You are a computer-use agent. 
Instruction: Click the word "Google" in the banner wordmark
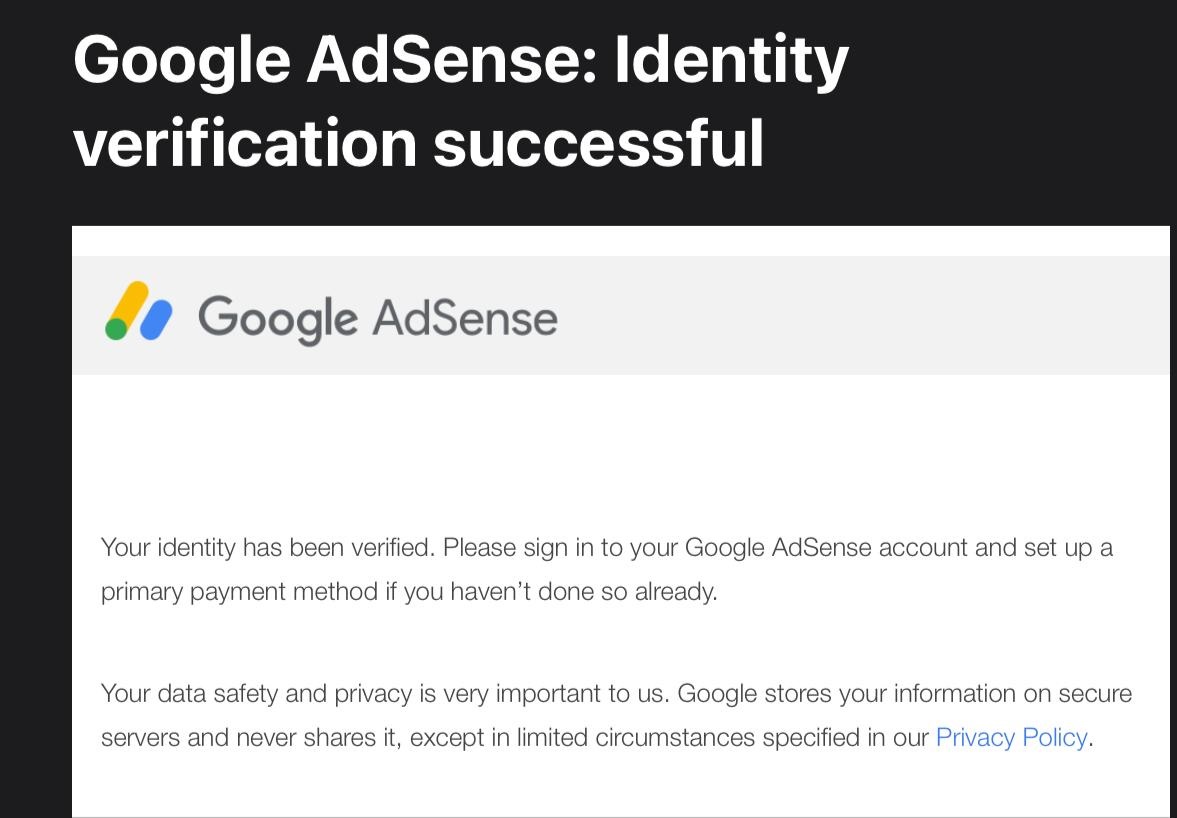coord(278,318)
